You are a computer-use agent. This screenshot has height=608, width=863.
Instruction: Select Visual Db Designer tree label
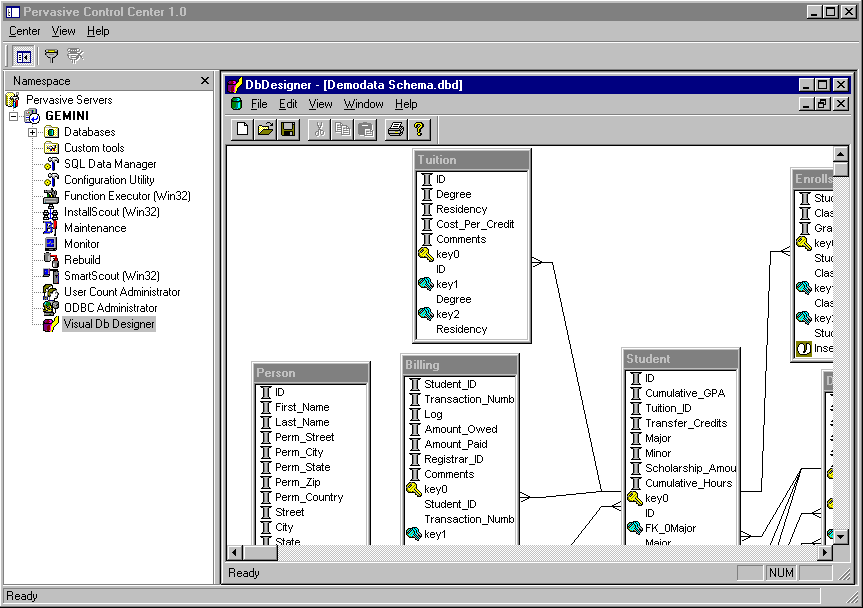coord(109,324)
